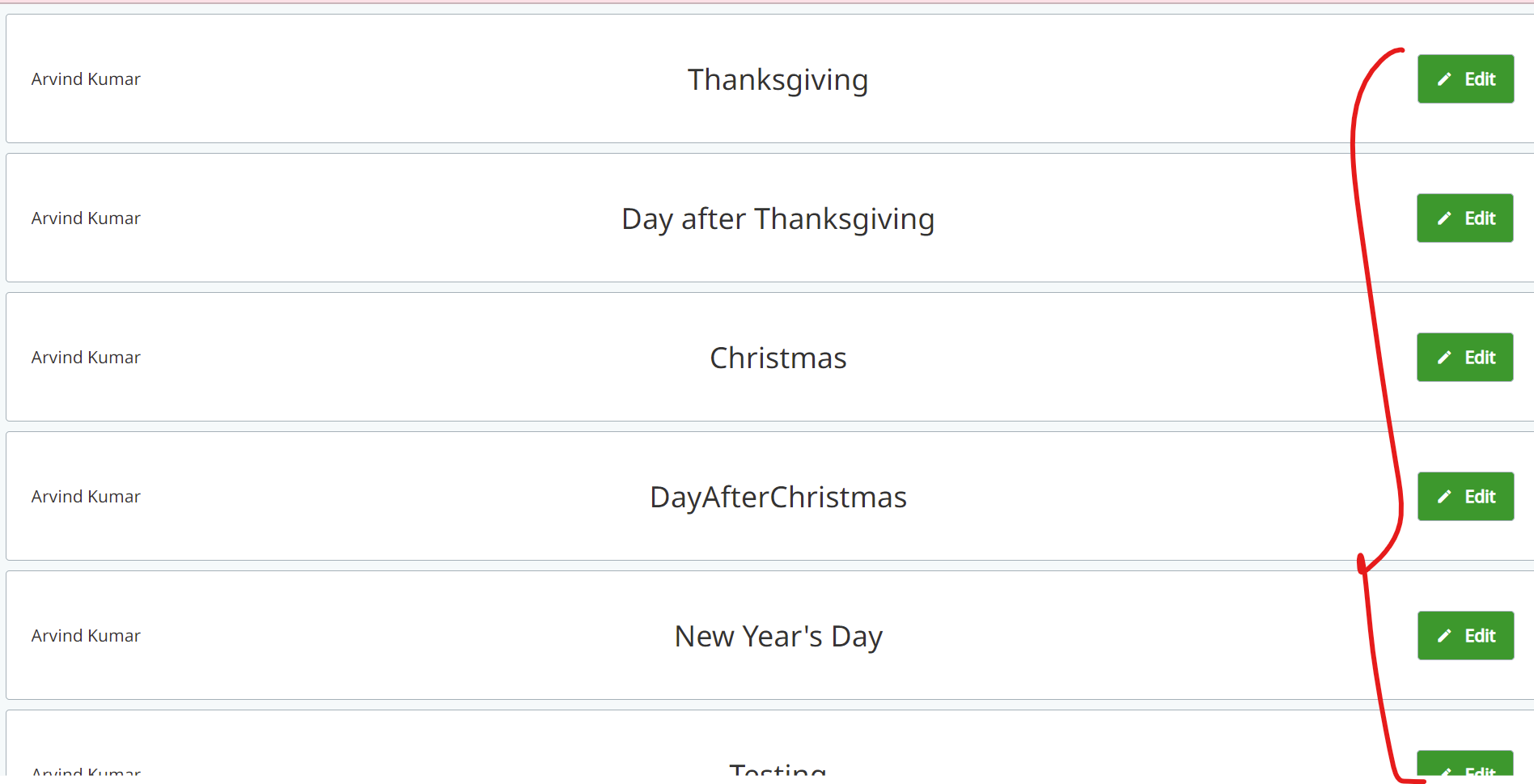Viewport: 1534px width, 784px height.
Task: Select the Testing holiday title
Action: [x=778, y=769]
